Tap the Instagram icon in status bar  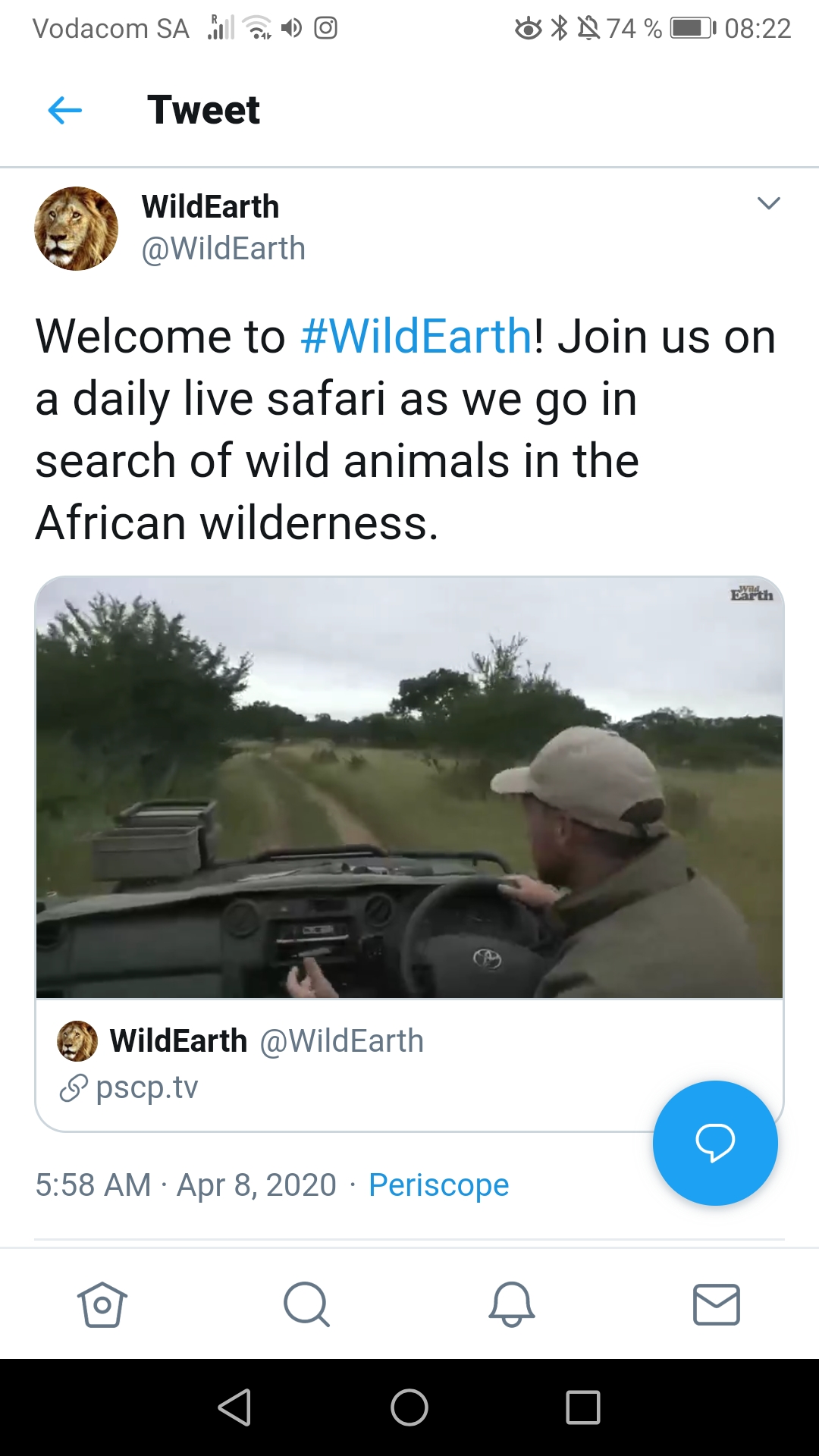pos(326,29)
